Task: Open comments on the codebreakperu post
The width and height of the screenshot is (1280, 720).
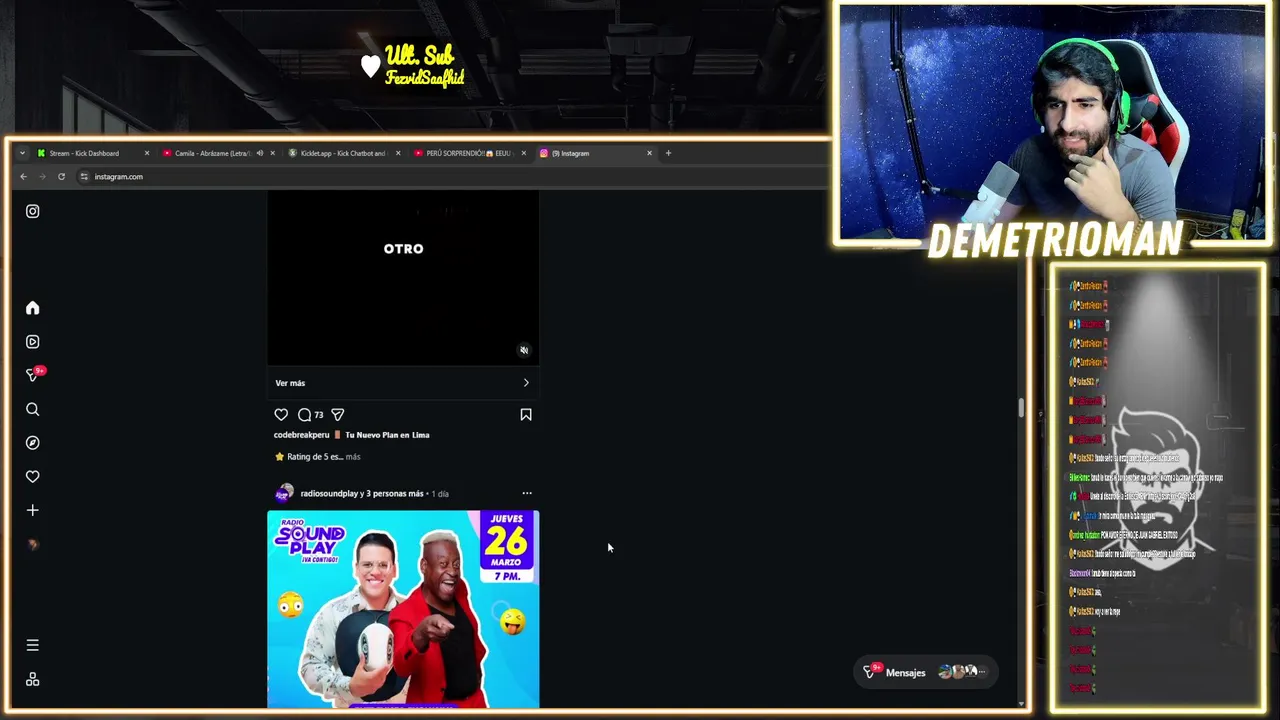Action: click(x=304, y=414)
